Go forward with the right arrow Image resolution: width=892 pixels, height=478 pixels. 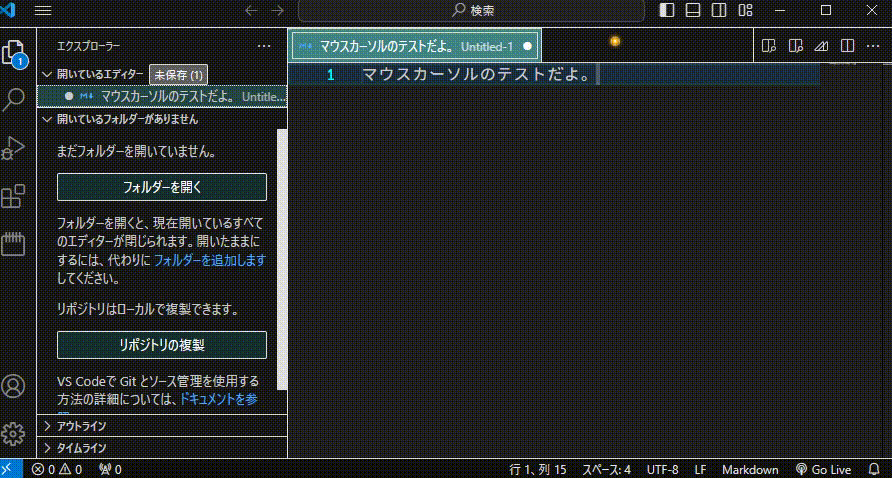(278, 10)
